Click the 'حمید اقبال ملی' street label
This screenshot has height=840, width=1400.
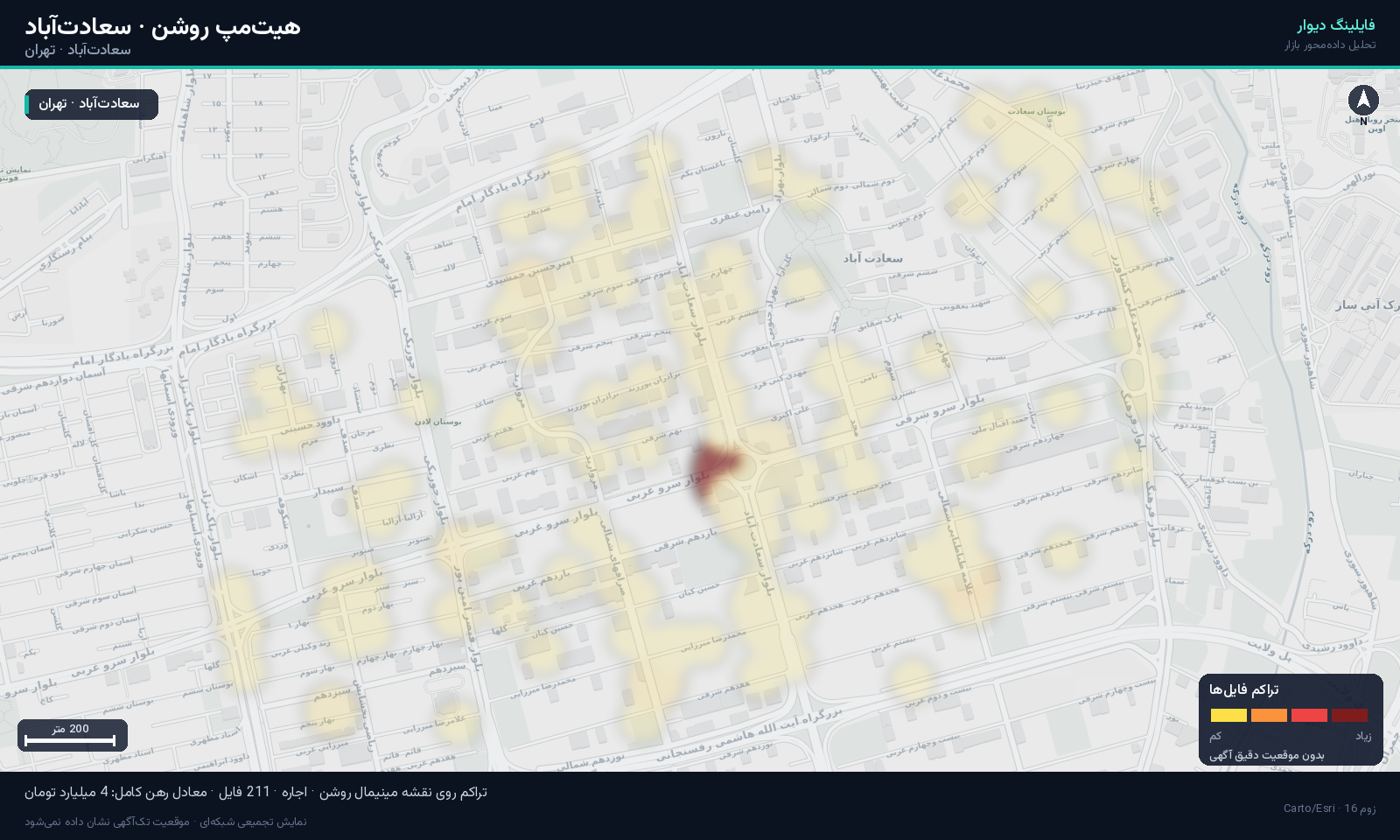point(1000,425)
